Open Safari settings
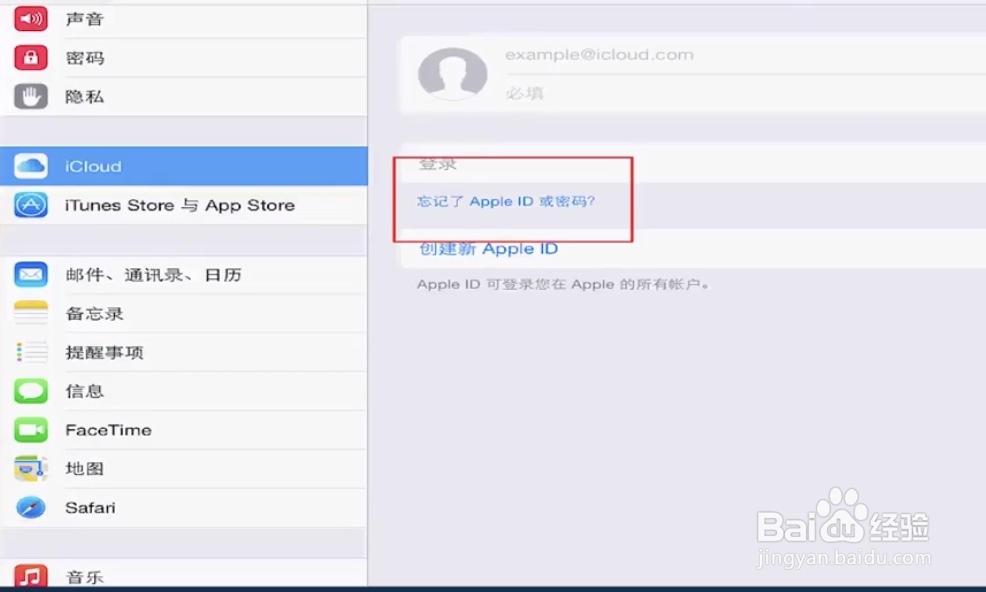The width and height of the screenshot is (986, 592). [184, 508]
